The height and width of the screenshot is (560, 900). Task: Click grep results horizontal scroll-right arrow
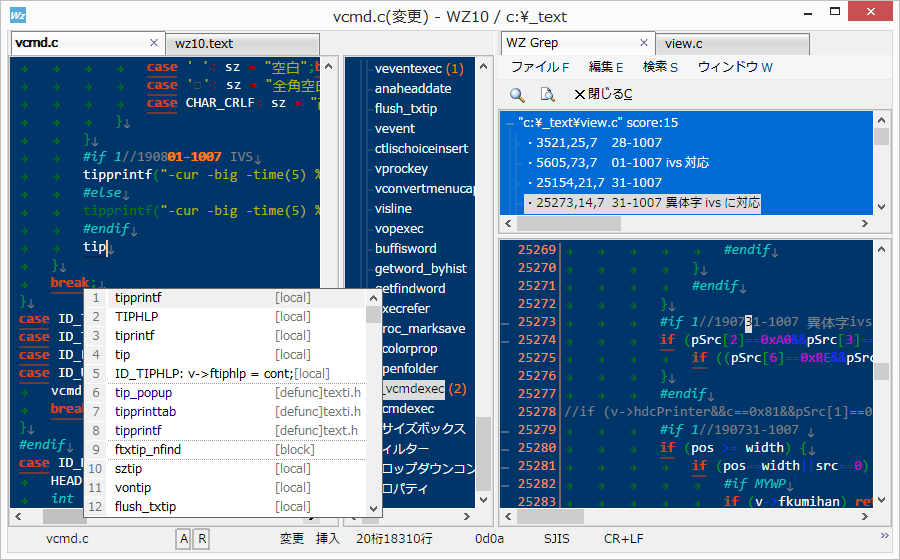point(865,224)
